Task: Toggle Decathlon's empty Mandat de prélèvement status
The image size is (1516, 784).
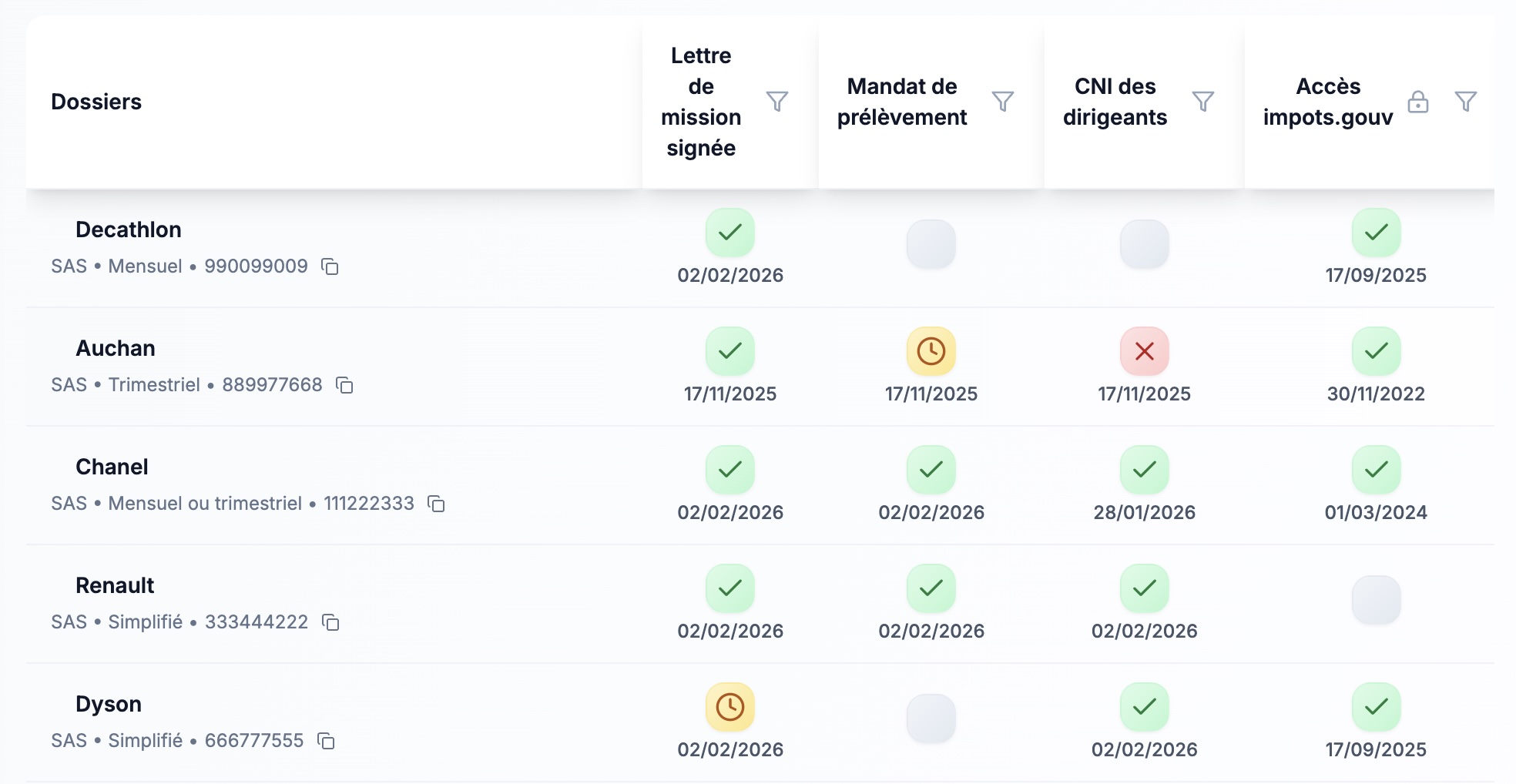Action: point(931,243)
